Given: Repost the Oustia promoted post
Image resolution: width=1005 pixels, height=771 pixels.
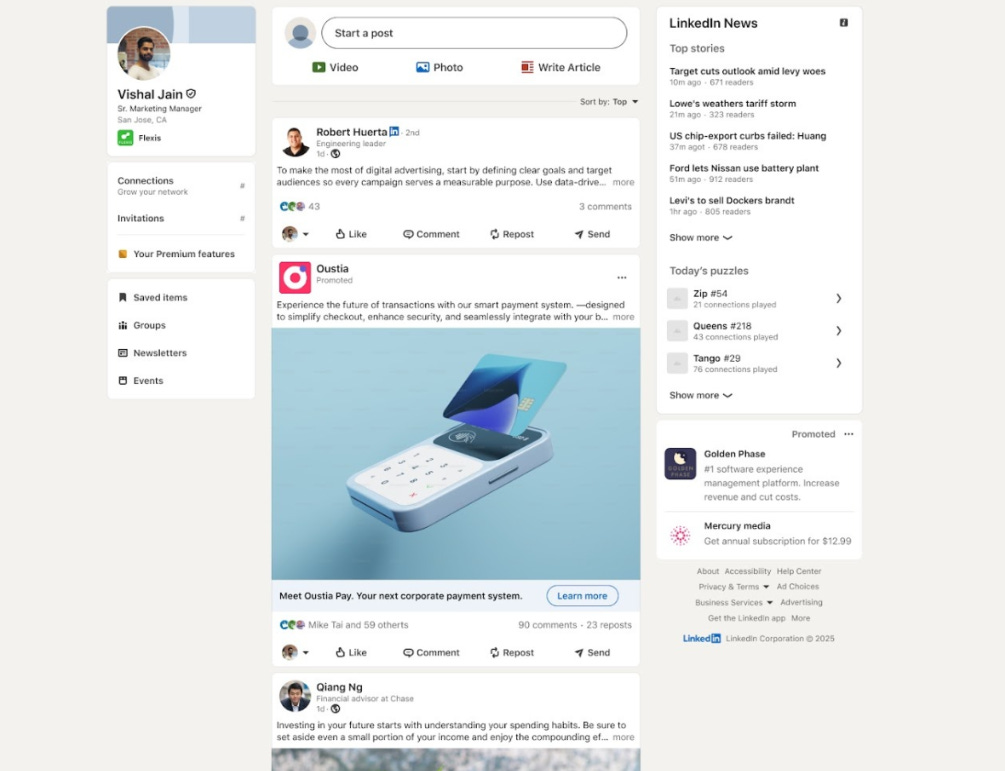Looking at the screenshot, I should [511, 652].
